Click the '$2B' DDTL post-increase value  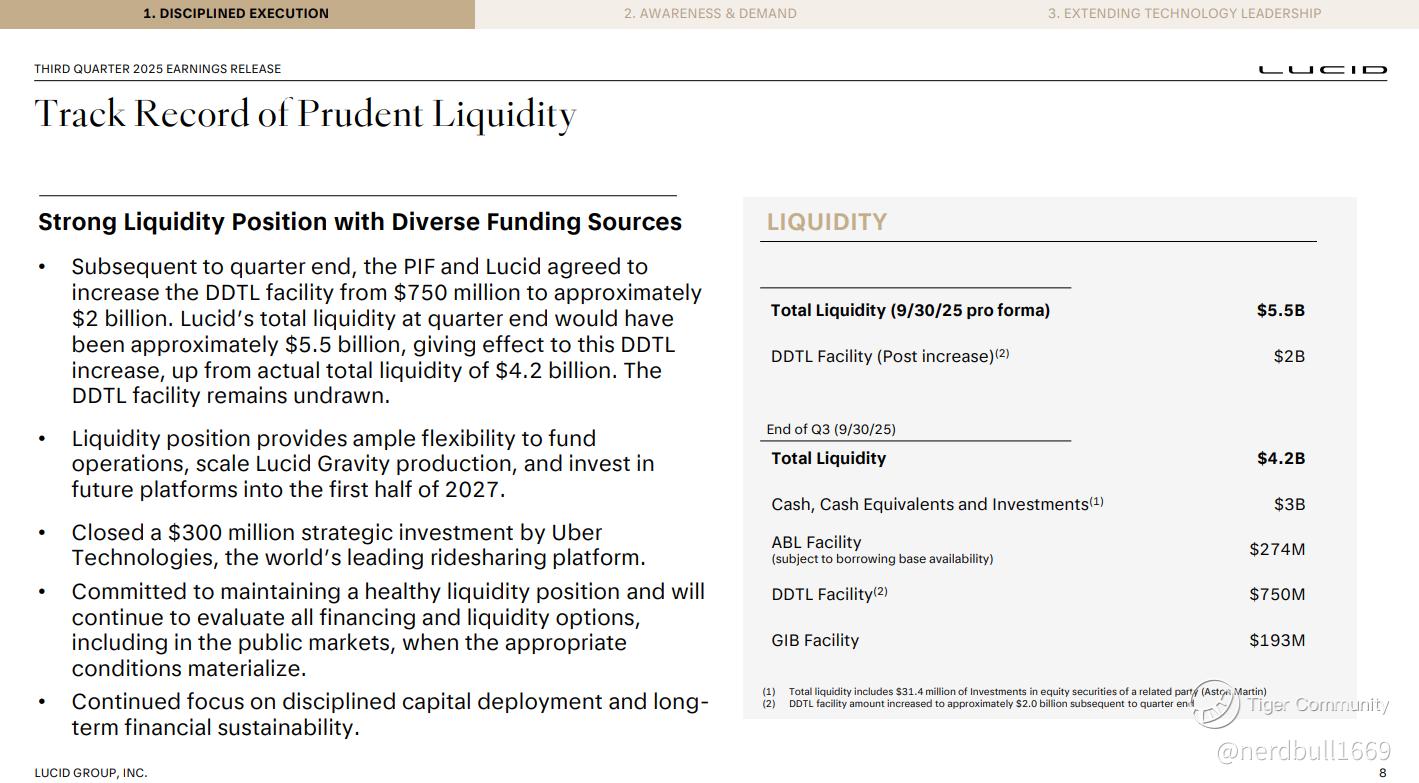(x=1289, y=356)
